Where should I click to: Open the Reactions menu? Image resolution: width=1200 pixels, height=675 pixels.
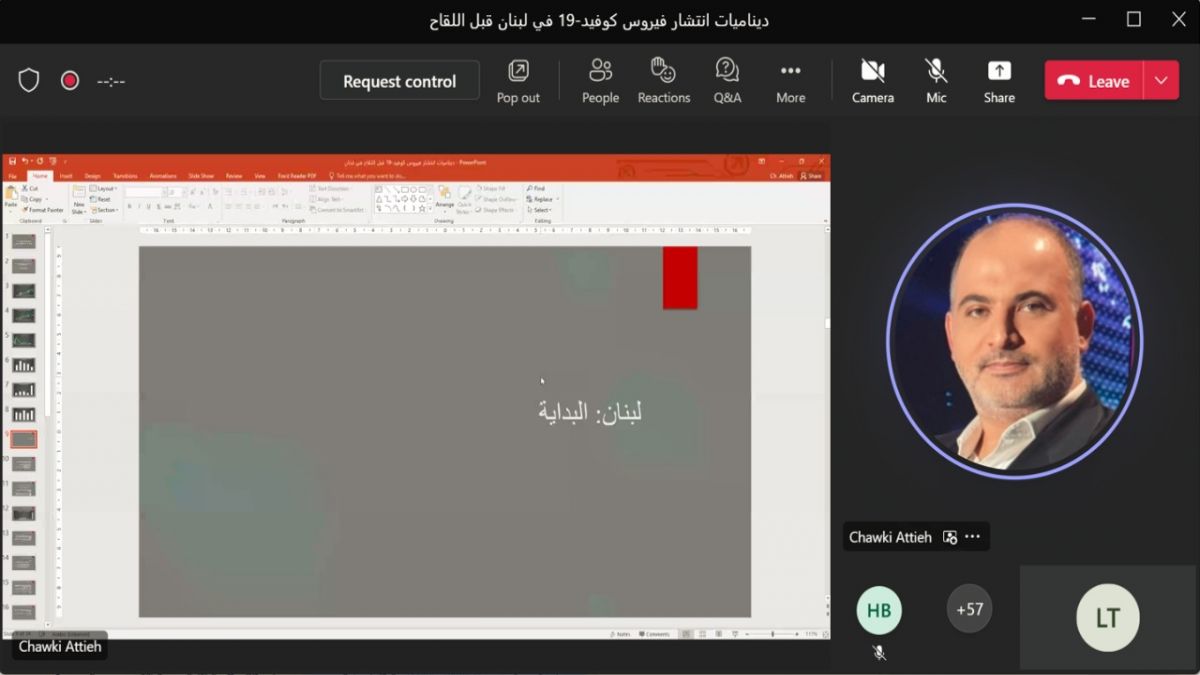click(663, 80)
